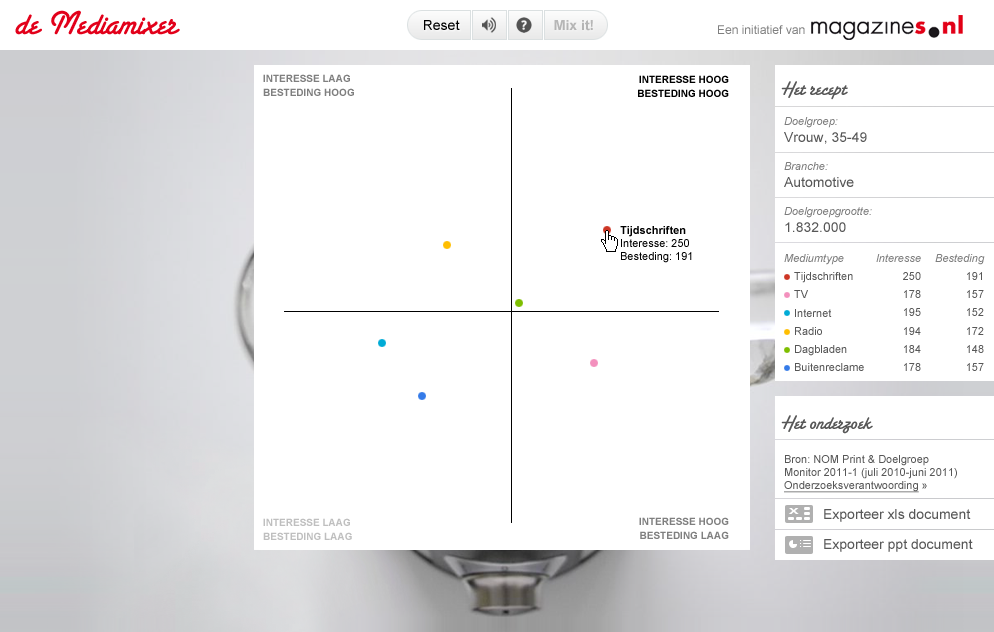The height and width of the screenshot is (632, 994).
Task: Click the ppt presentation export icon
Action: [798, 544]
